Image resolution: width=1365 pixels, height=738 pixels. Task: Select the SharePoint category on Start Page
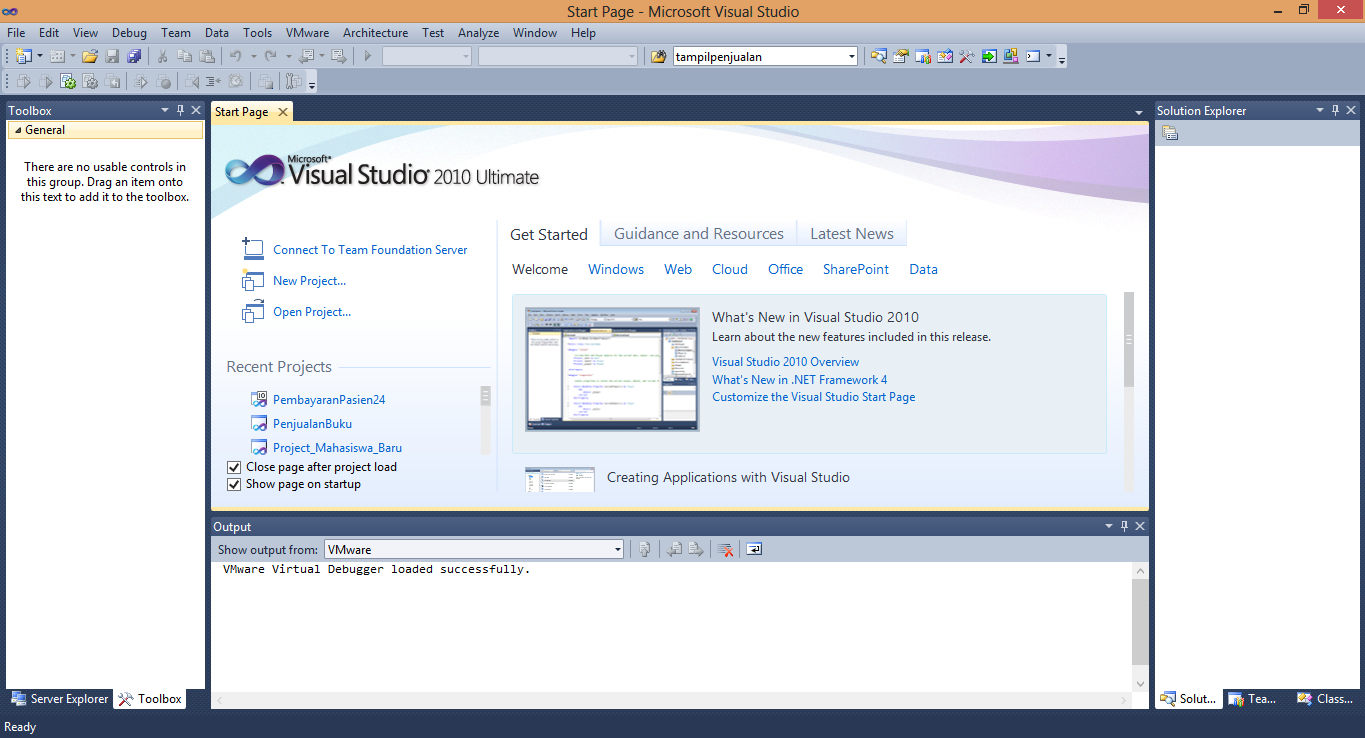[856, 269]
